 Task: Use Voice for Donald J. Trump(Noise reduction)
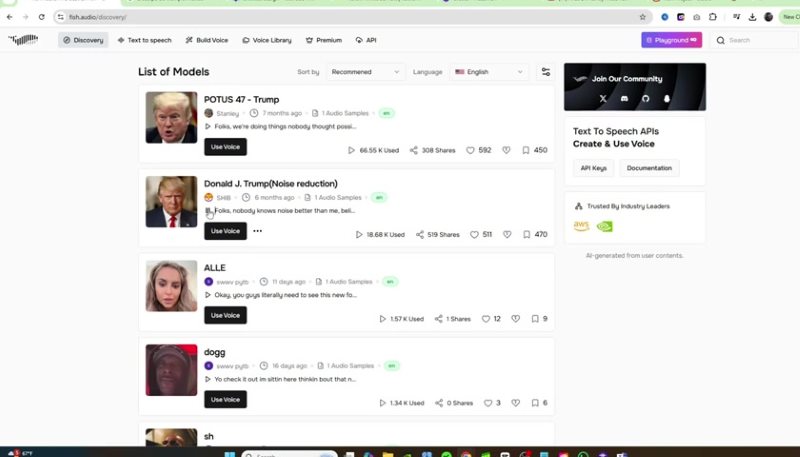point(226,231)
